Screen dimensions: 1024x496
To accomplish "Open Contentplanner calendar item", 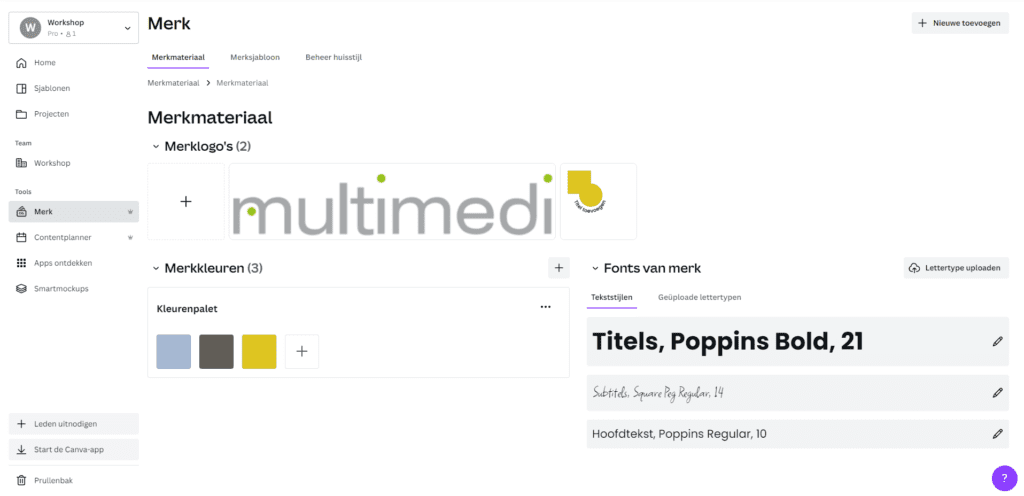I will tap(73, 238).
